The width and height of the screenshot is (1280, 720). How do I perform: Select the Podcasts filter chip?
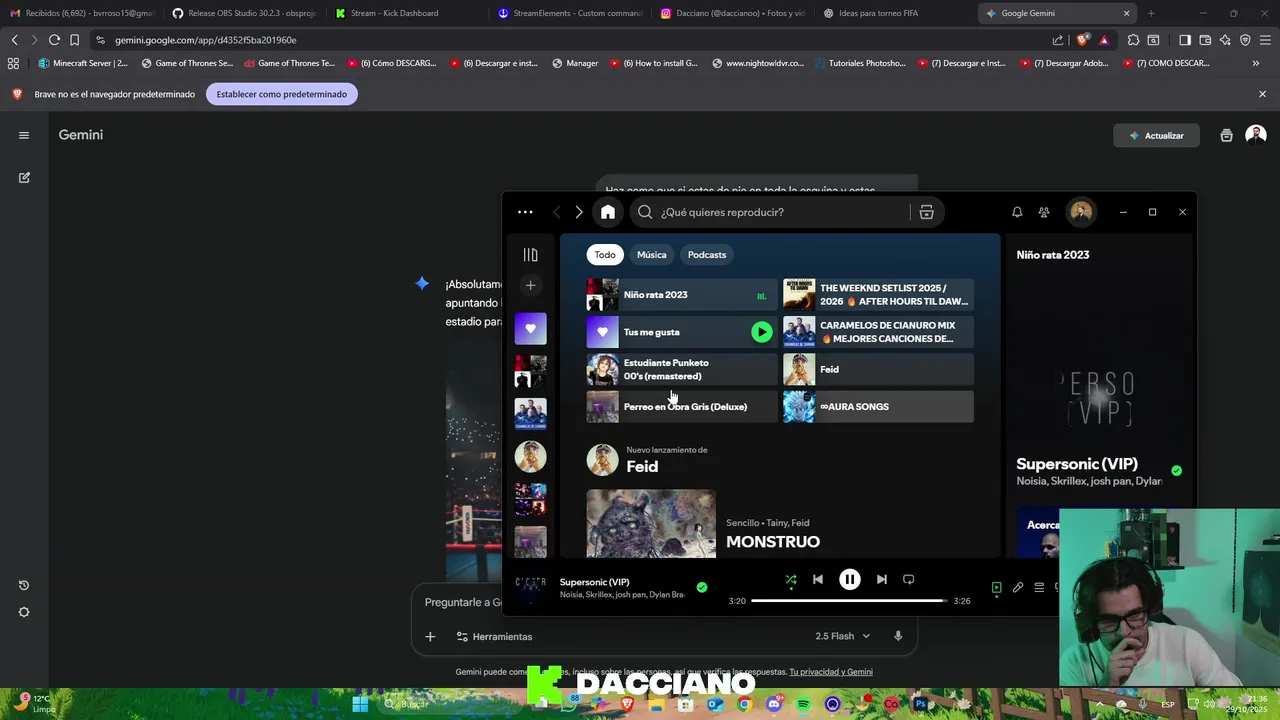pyautogui.click(x=707, y=255)
